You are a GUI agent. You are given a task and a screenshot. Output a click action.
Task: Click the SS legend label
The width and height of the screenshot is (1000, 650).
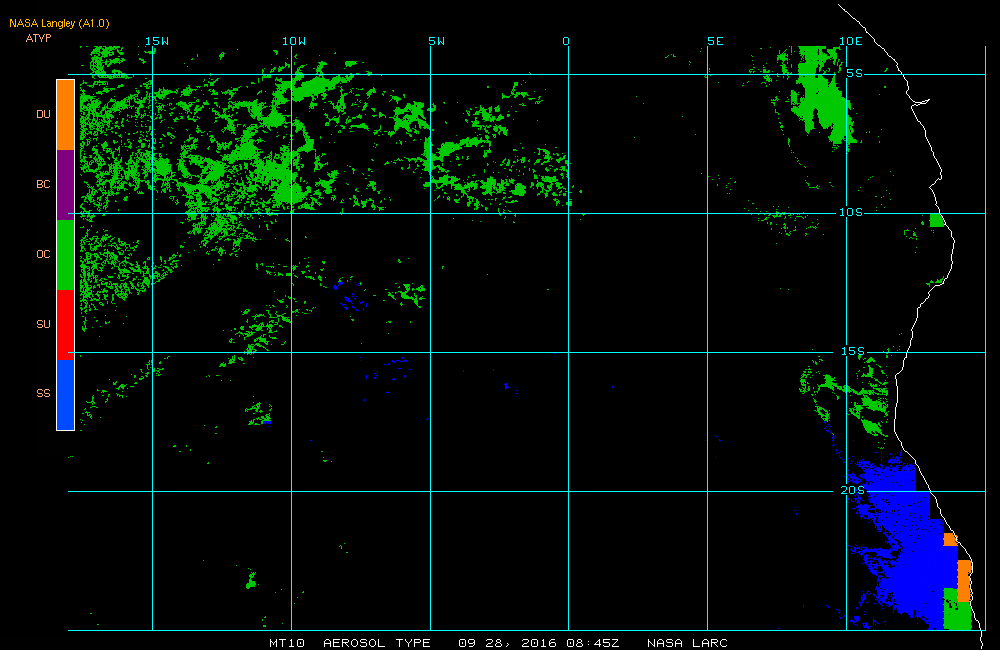tap(43, 393)
